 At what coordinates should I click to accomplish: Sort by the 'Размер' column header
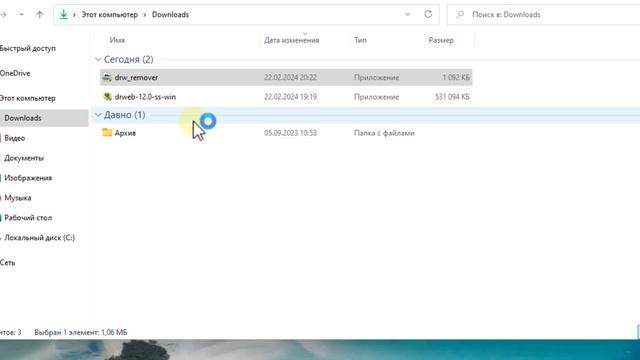pos(441,40)
